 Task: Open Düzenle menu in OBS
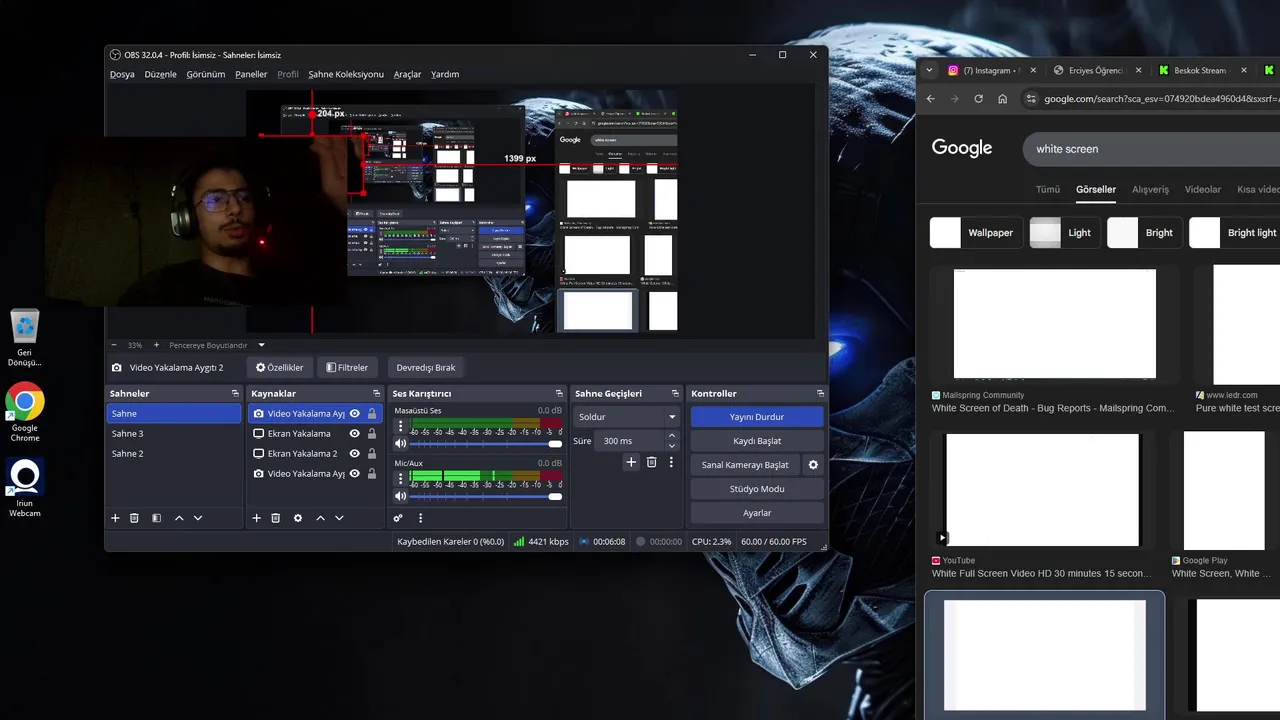tap(160, 74)
